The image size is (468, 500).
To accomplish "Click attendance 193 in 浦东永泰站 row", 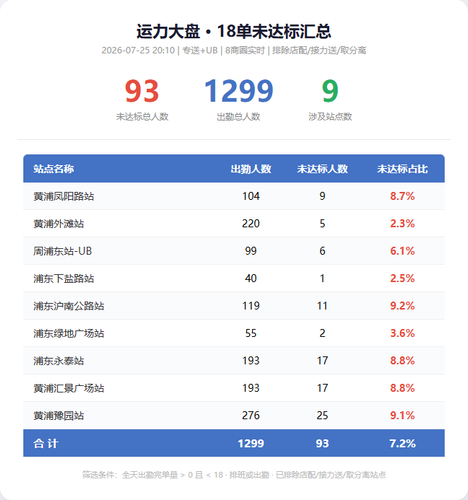I will (x=251, y=360).
